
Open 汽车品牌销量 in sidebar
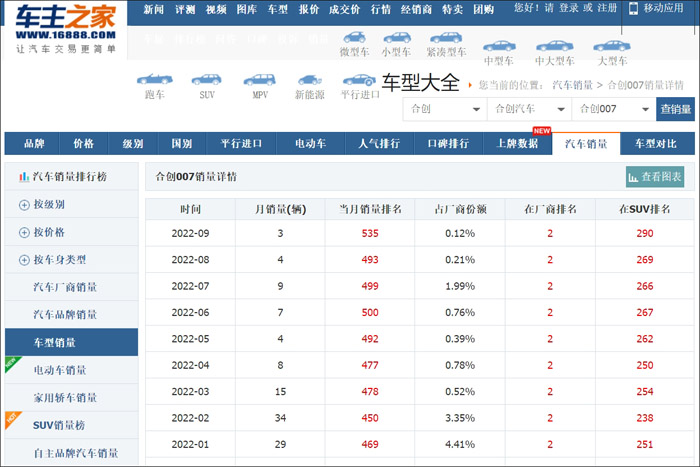coord(65,315)
